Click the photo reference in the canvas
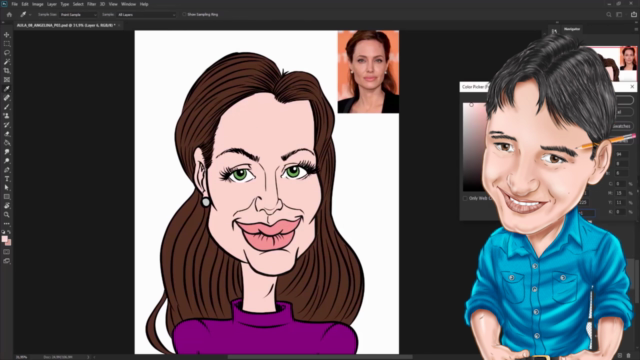The image size is (640, 360). click(x=368, y=72)
